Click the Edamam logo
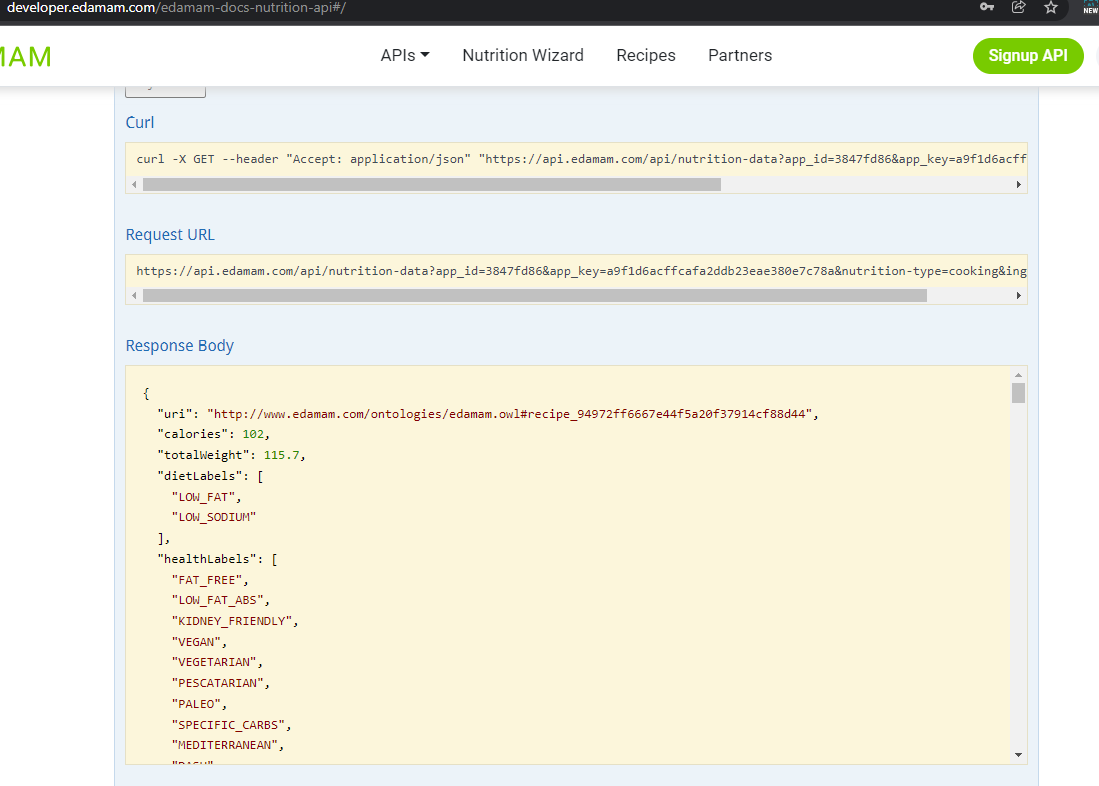 pyautogui.click(x=26, y=57)
